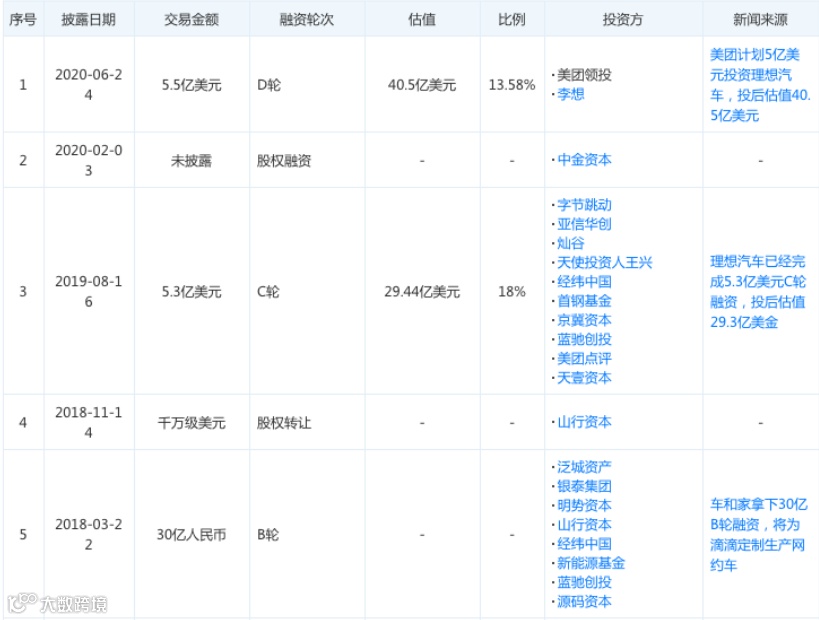Screen dimensions: 819x620
Task: Open investor link 美团点评
Action: (x=584, y=358)
